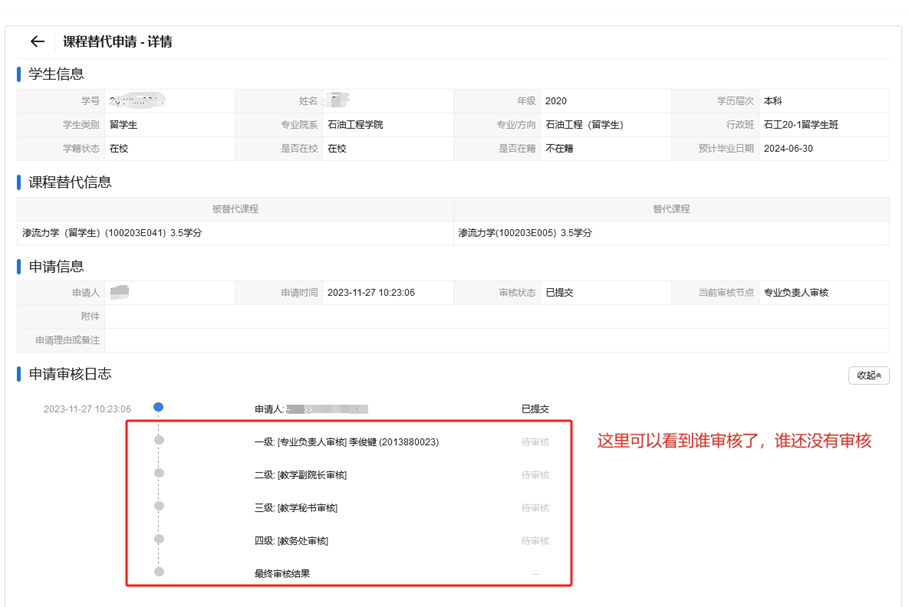Click the 已提交 status in audit log

point(535,409)
